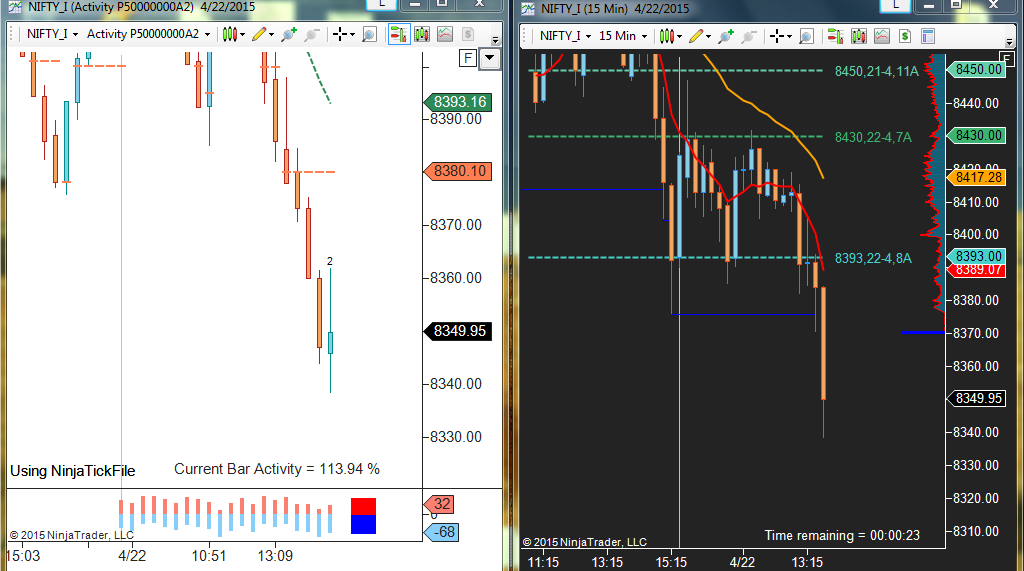Open chart Properties icon in 15 Min window
The height and width of the screenshot is (571, 1024).
click(928, 36)
